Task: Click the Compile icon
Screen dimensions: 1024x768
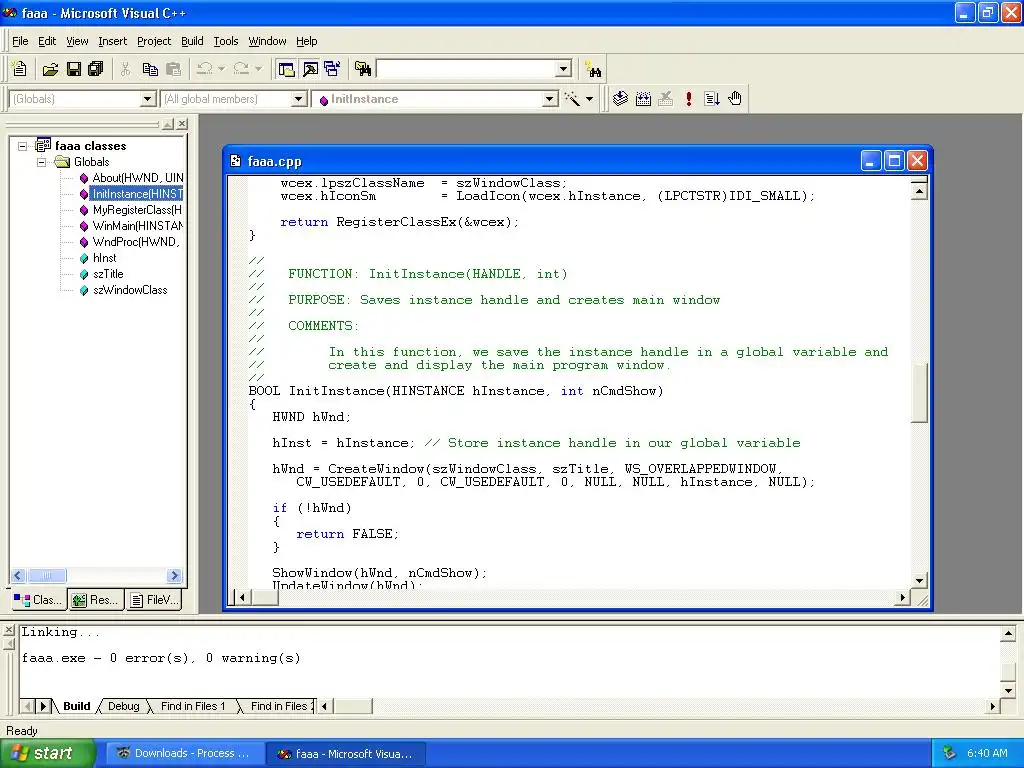Action: coord(620,99)
